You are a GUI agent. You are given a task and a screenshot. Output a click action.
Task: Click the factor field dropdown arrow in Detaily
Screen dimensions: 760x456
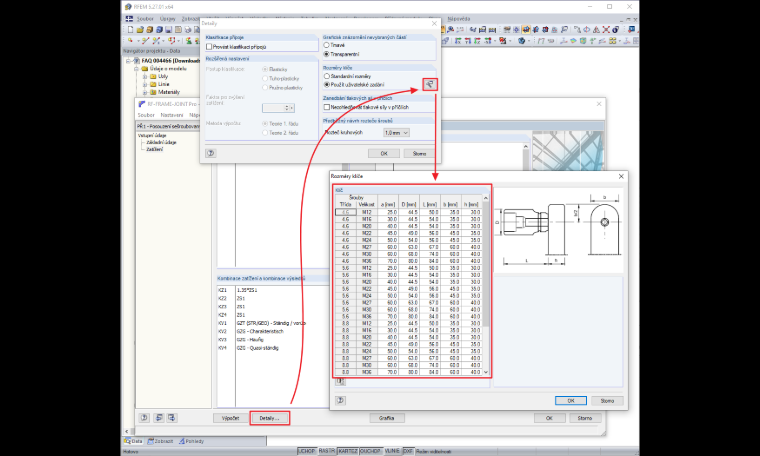[291, 108]
